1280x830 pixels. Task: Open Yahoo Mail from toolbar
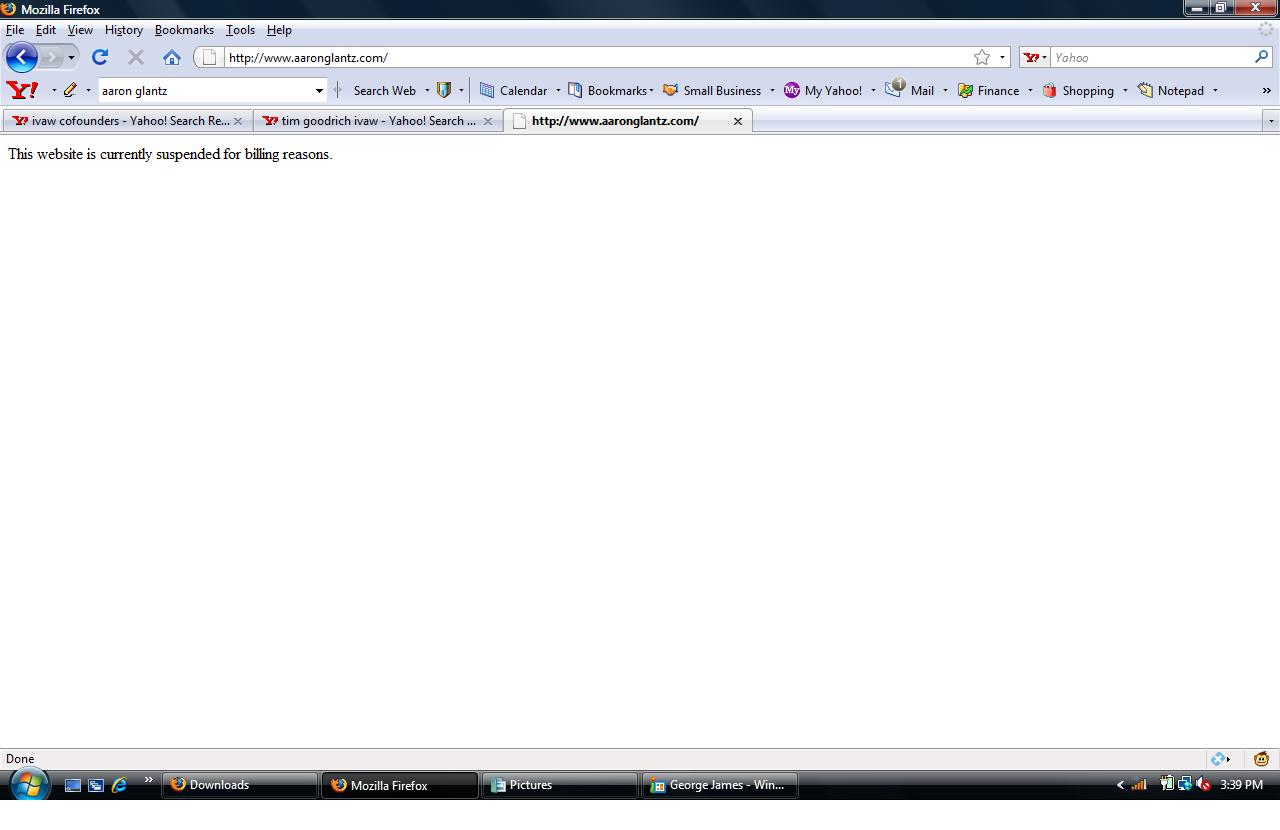click(910, 90)
